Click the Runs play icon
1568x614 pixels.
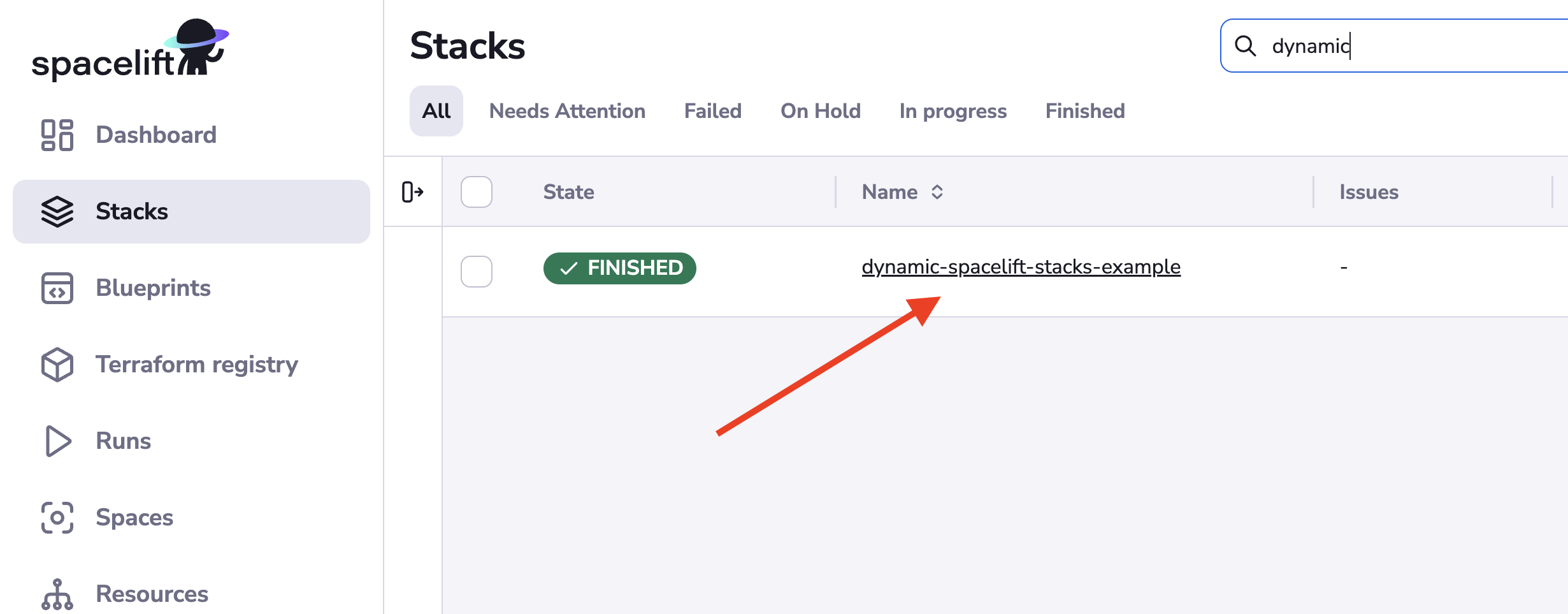coord(57,441)
